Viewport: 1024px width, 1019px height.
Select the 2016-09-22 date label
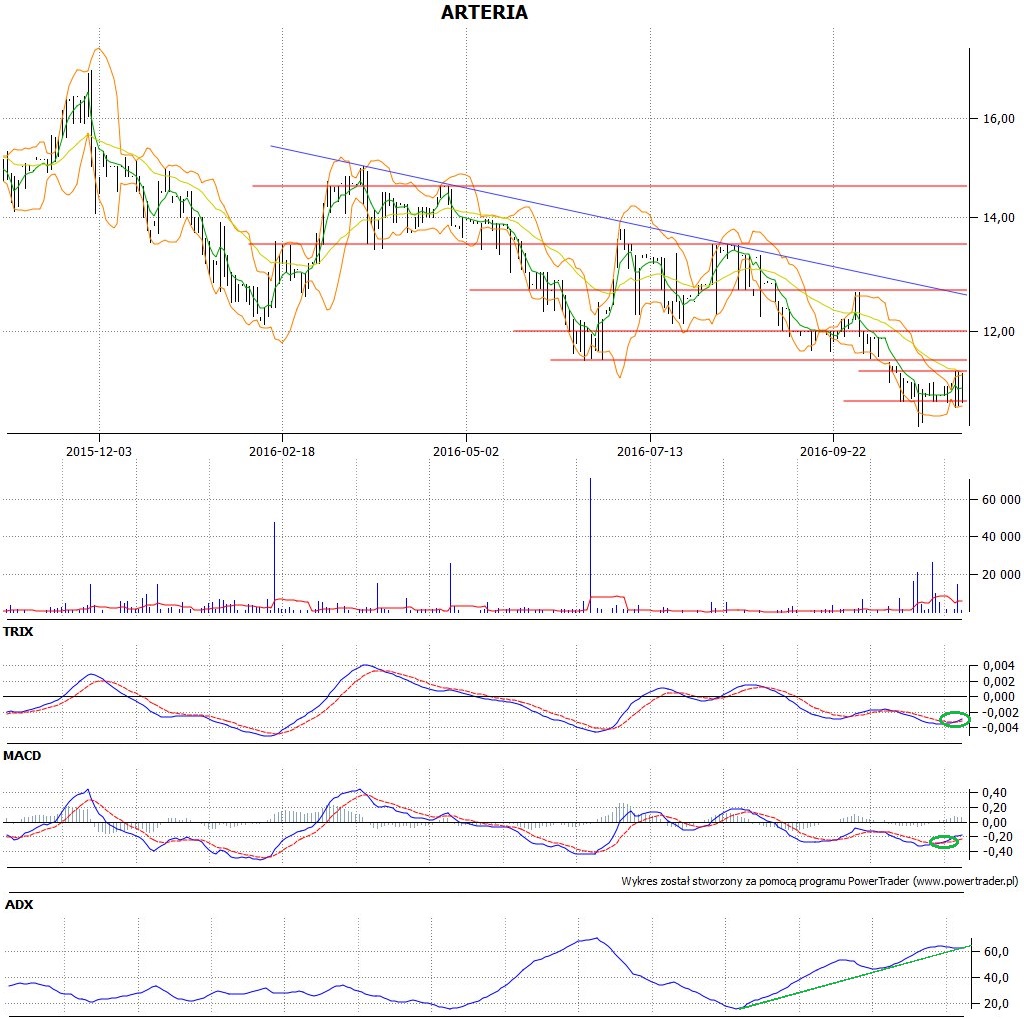pyautogui.click(x=833, y=451)
